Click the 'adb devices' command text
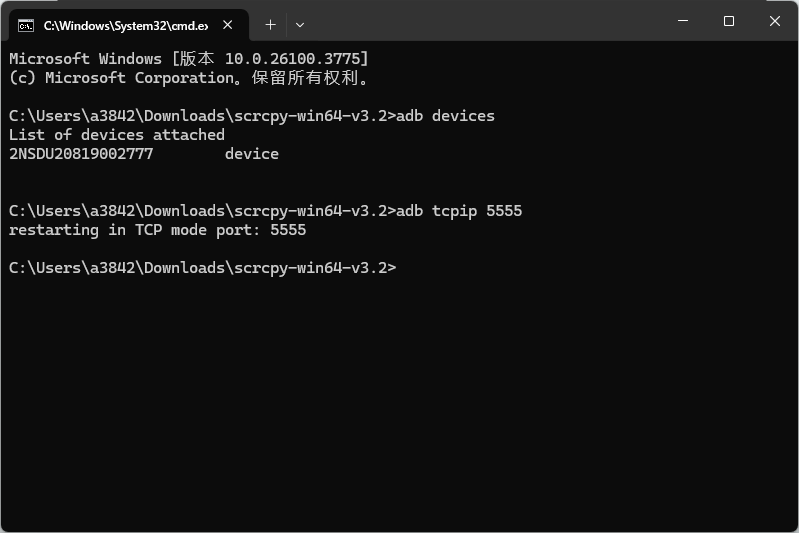 [x=445, y=116]
